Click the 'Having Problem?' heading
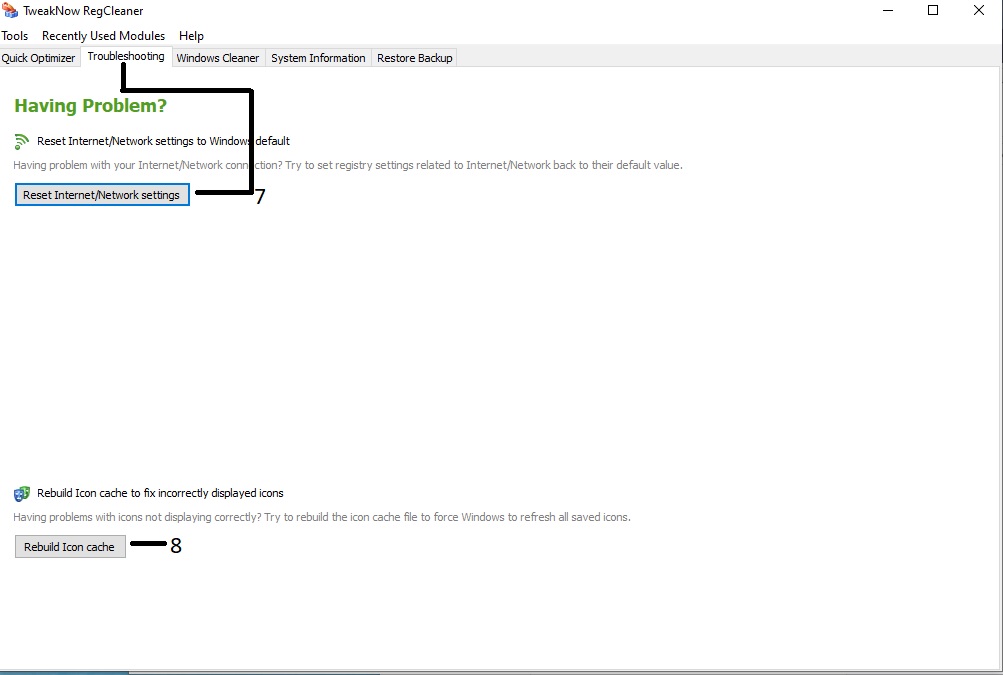Image resolution: width=1003 pixels, height=675 pixels. tap(90, 106)
